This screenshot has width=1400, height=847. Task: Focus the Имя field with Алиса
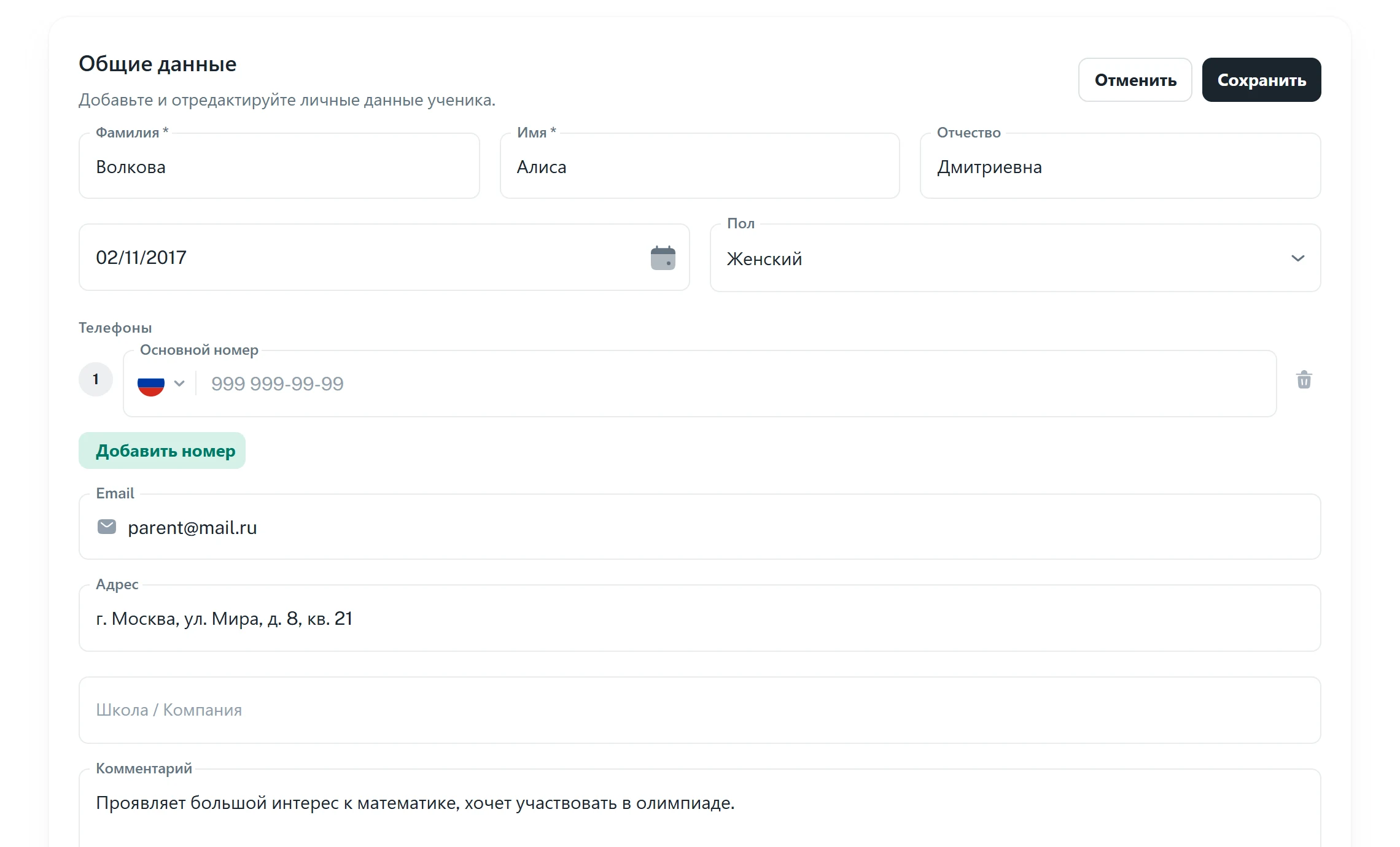700,166
